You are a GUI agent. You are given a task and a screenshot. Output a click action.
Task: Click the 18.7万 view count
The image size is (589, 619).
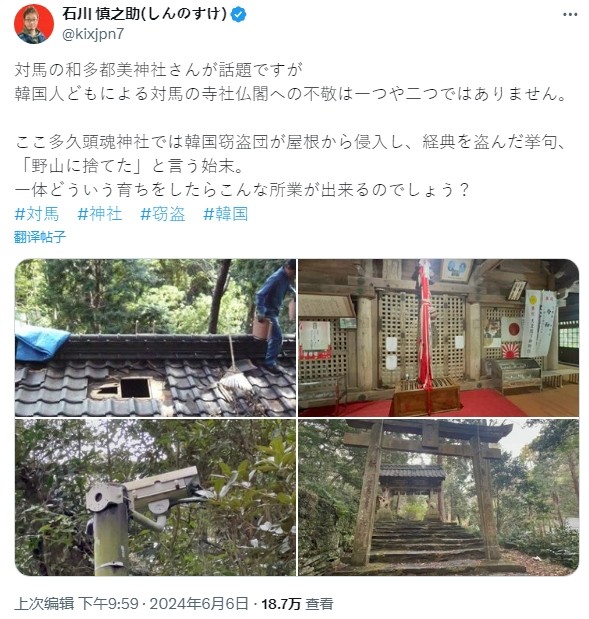[x=281, y=604]
